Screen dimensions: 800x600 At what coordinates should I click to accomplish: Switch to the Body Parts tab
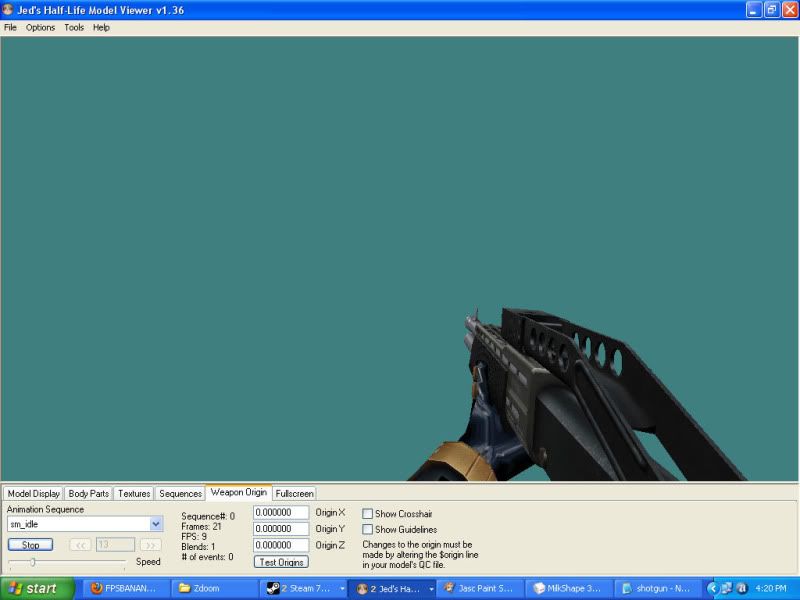point(89,493)
